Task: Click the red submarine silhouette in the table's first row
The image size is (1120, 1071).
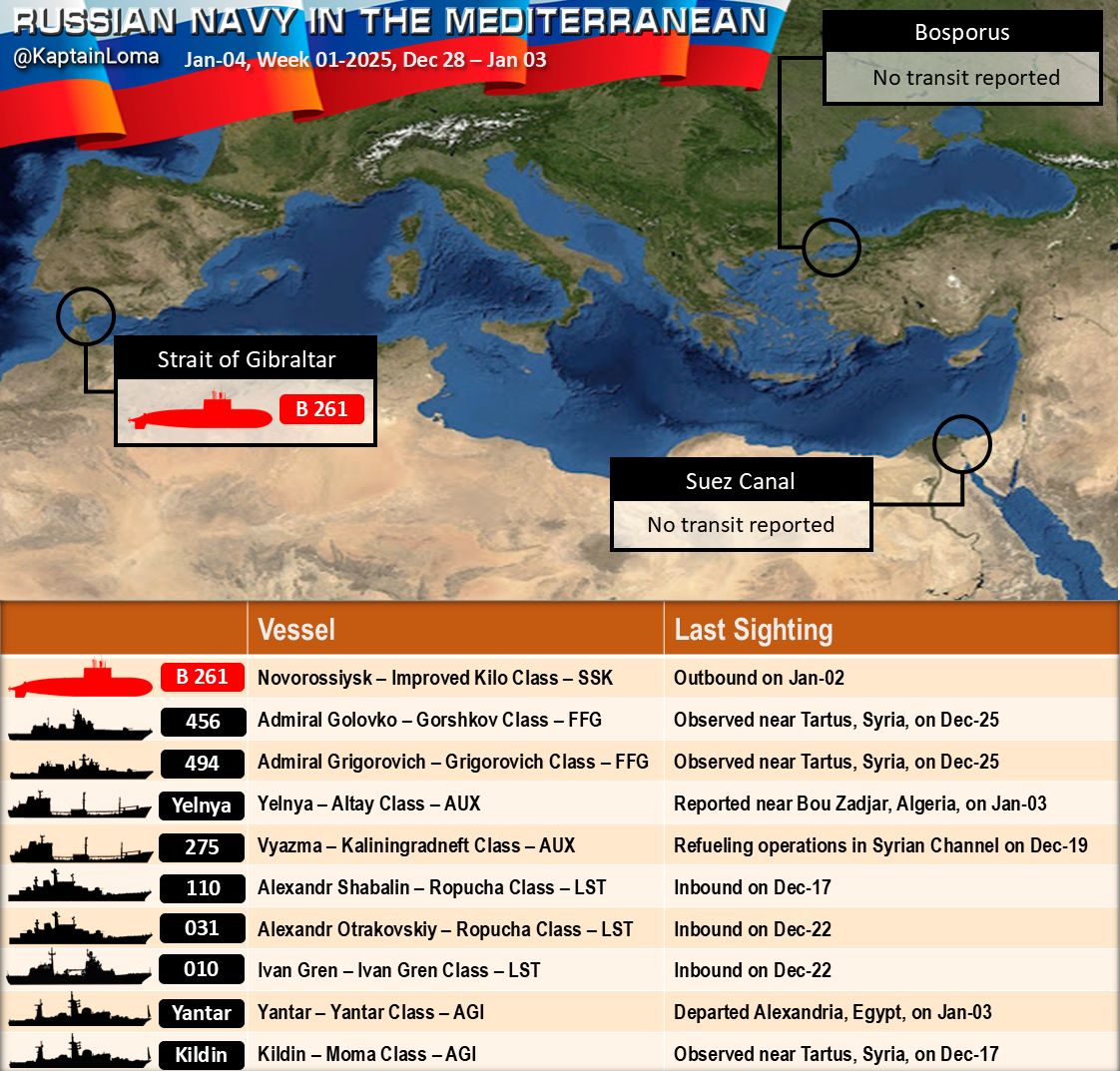Action: point(80,682)
